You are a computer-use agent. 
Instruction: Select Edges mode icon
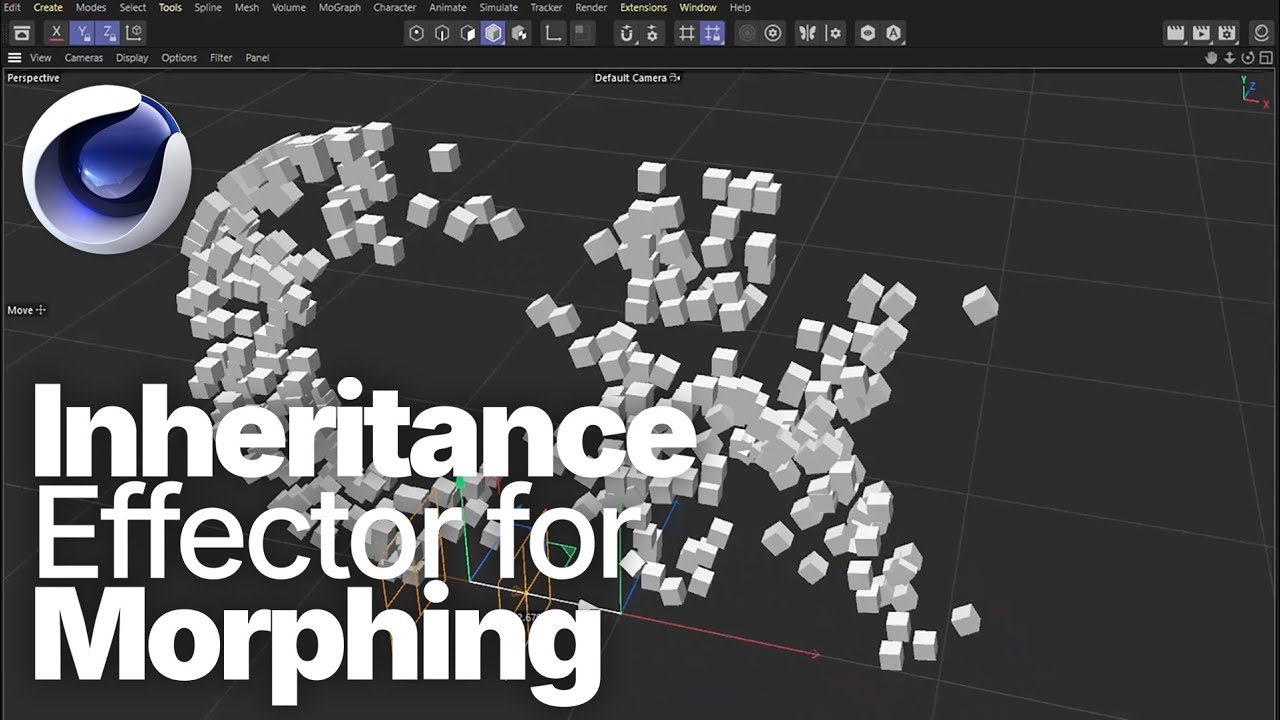click(x=443, y=33)
